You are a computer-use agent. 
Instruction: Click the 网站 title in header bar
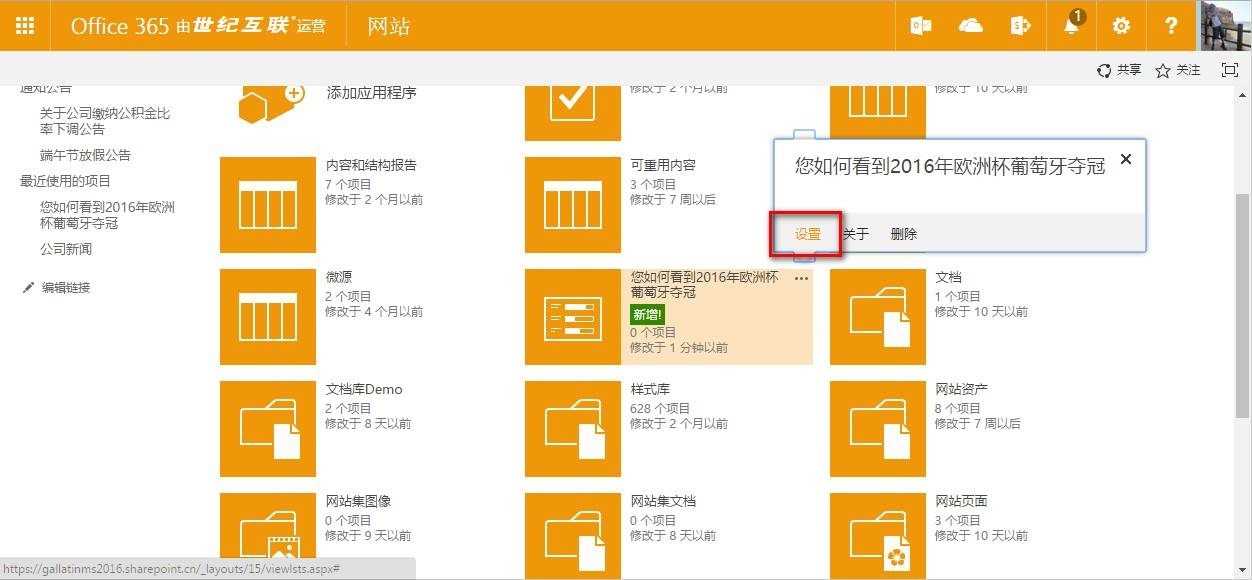(x=388, y=26)
